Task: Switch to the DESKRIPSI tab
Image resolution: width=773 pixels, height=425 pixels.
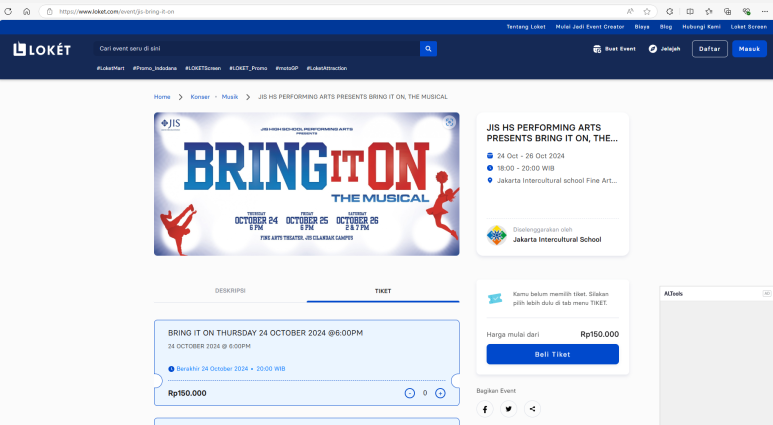Action: pyautogui.click(x=230, y=291)
